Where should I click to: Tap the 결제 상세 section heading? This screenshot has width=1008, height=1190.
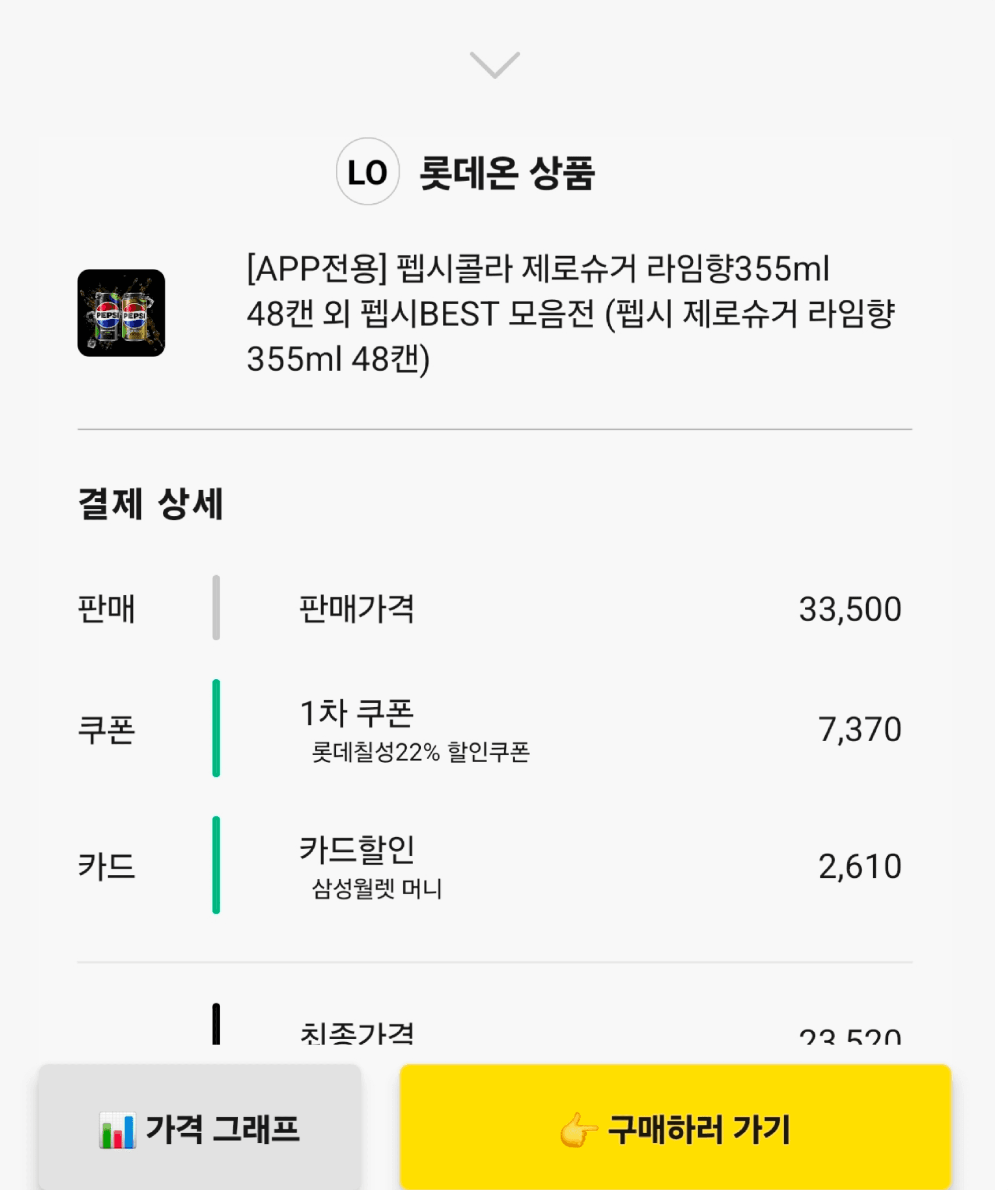[151, 504]
